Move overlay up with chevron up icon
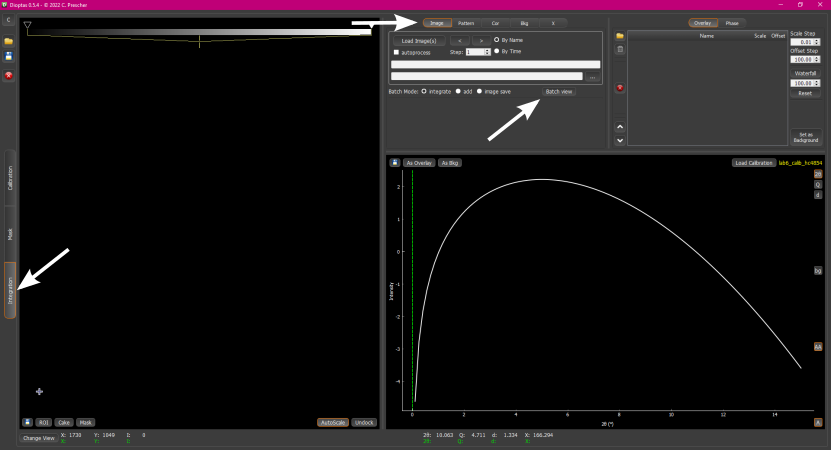Screen dimensions: 831x450 620,127
